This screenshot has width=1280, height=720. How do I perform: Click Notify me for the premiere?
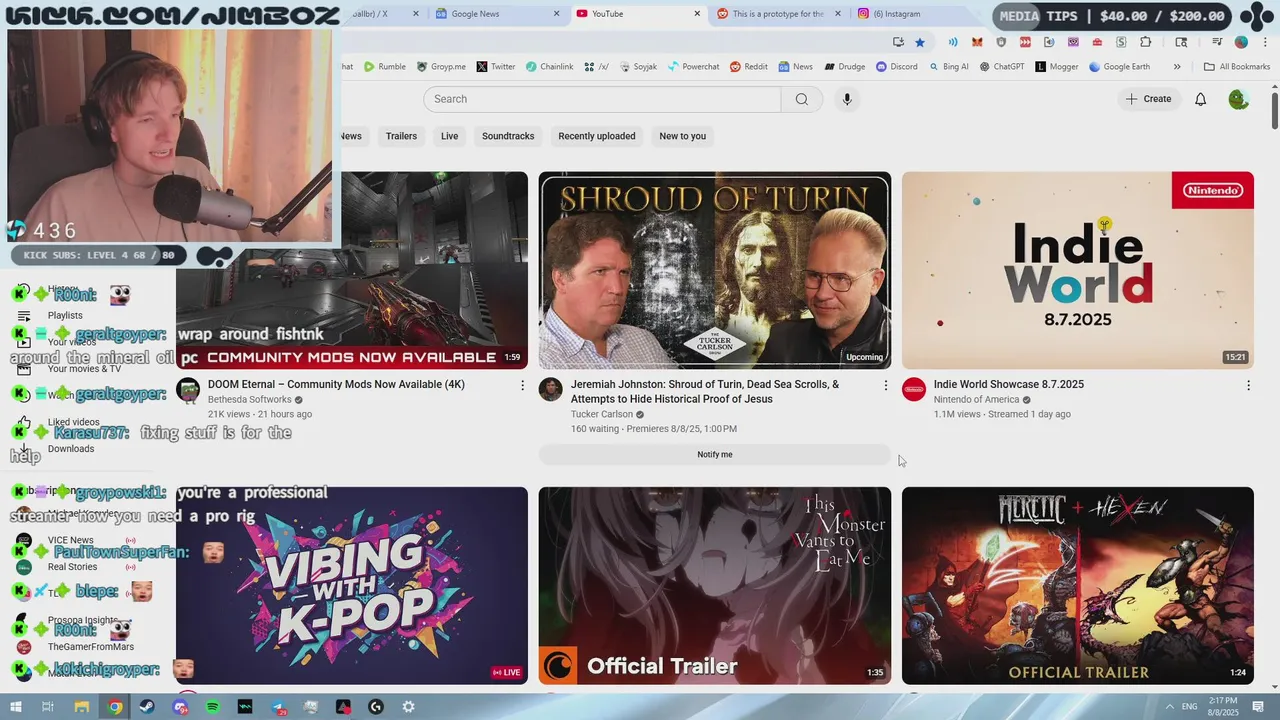point(715,454)
